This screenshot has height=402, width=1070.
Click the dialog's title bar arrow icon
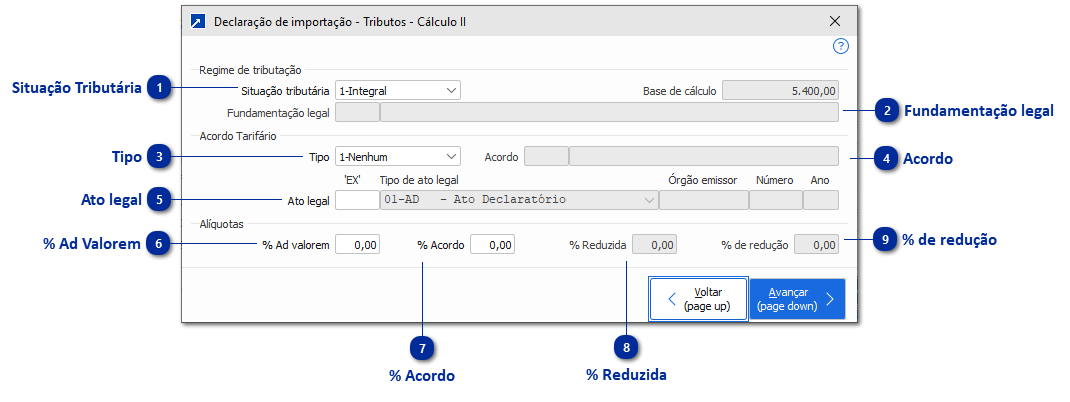click(x=197, y=20)
